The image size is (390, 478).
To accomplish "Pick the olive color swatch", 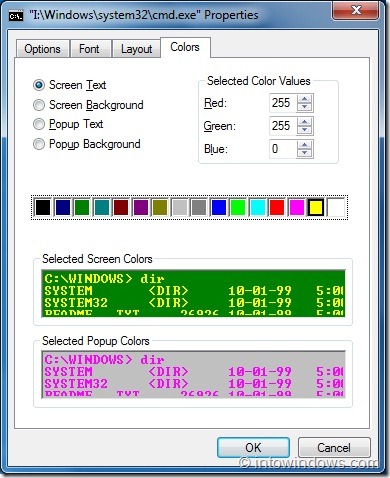I will pos(160,207).
